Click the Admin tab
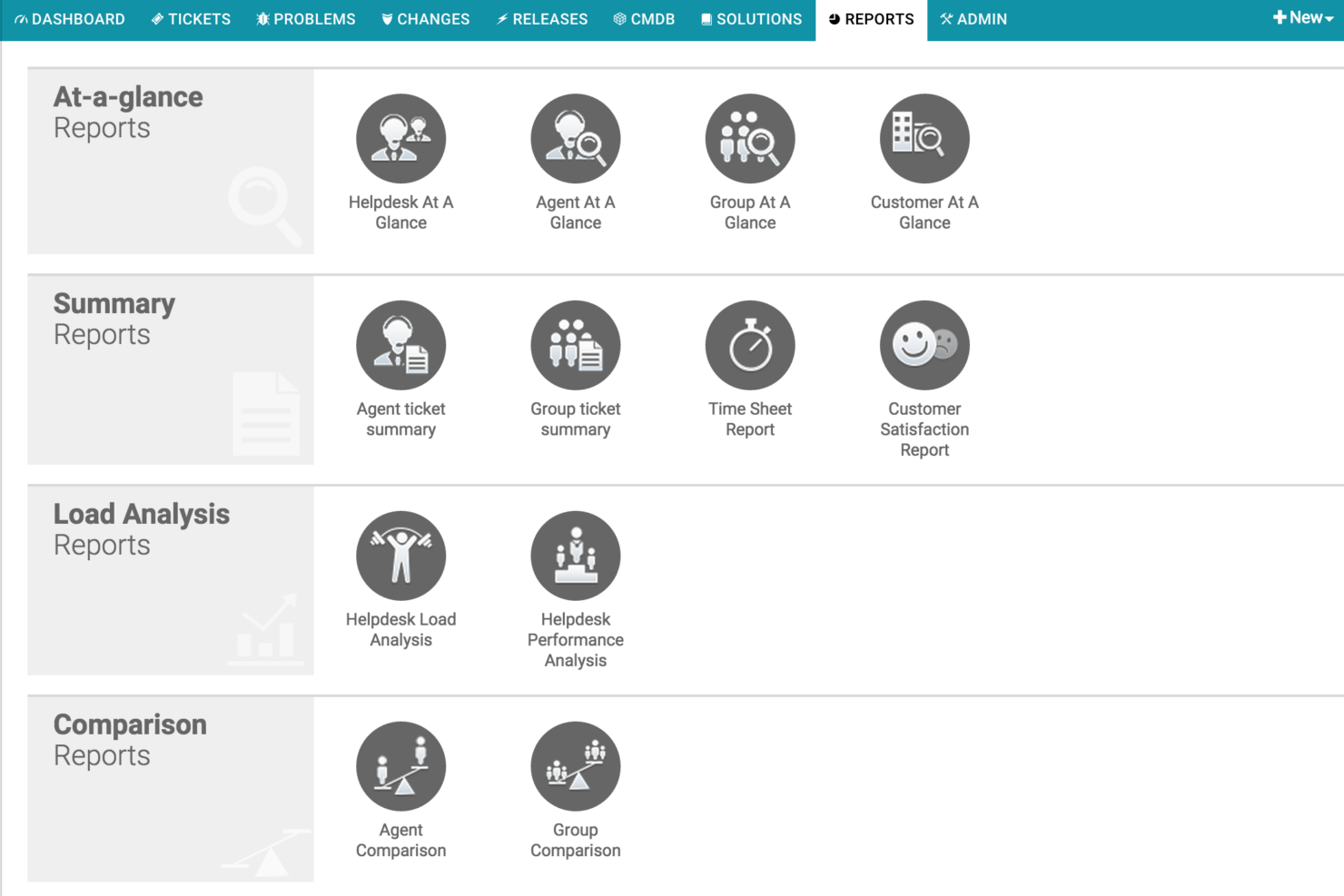This screenshot has height=896, width=1344. tap(973, 19)
